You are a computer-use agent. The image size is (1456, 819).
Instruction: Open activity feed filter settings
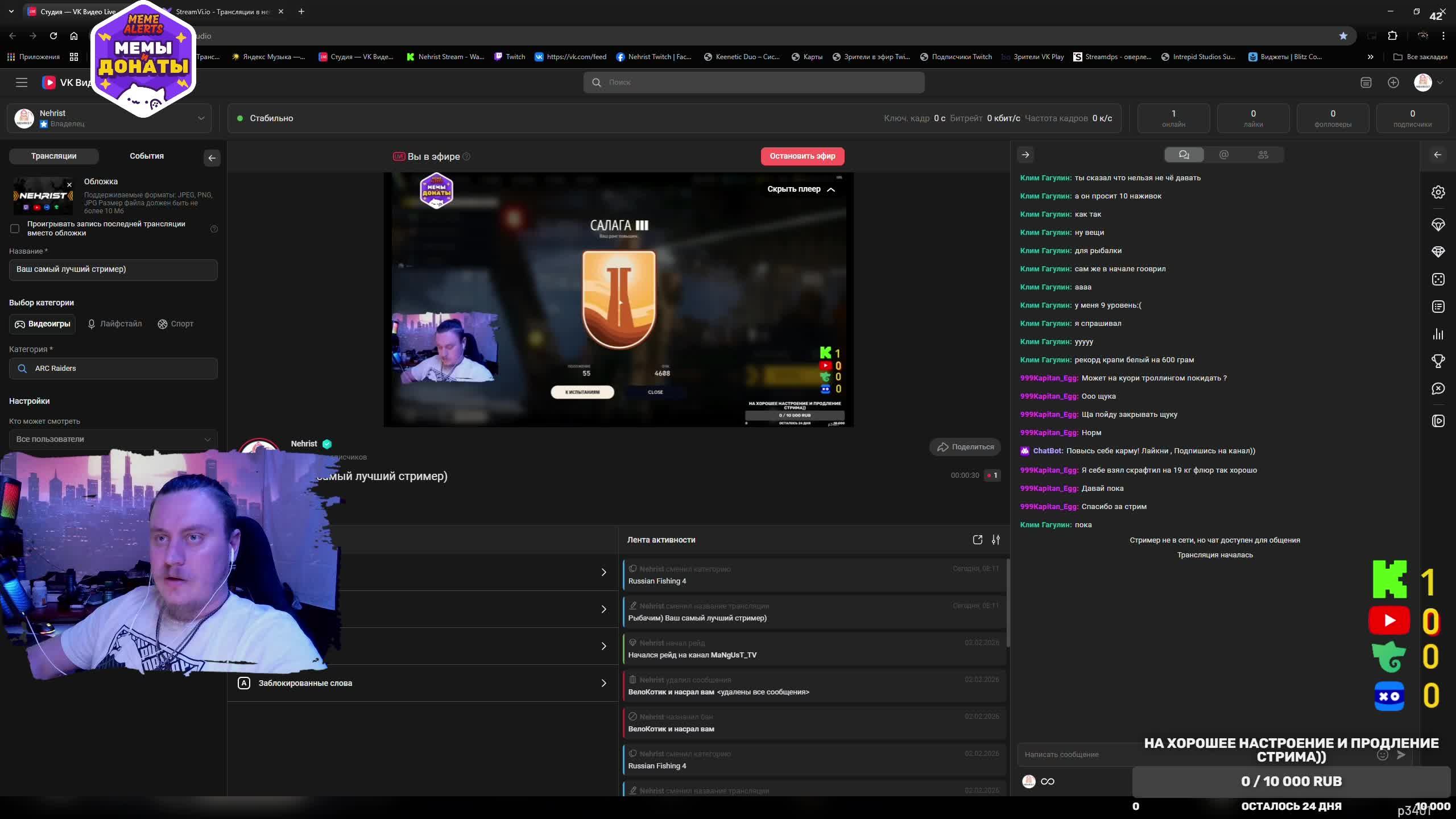(x=995, y=540)
